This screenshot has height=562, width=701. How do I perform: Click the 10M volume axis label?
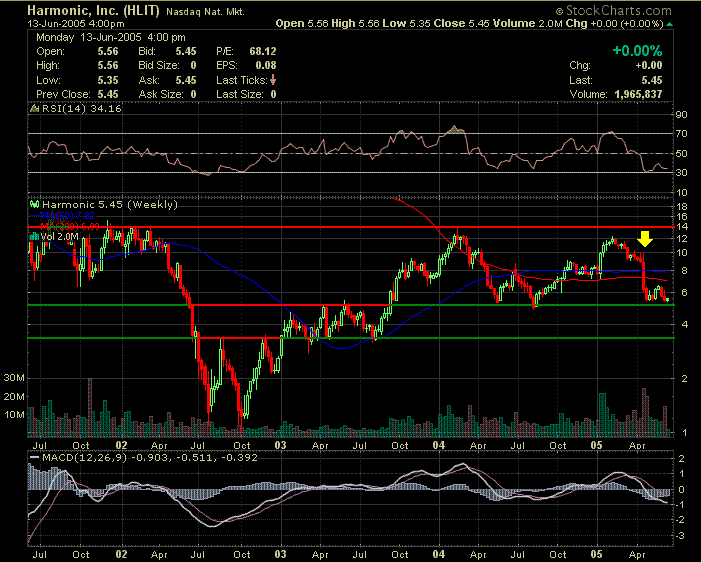click(x=14, y=415)
